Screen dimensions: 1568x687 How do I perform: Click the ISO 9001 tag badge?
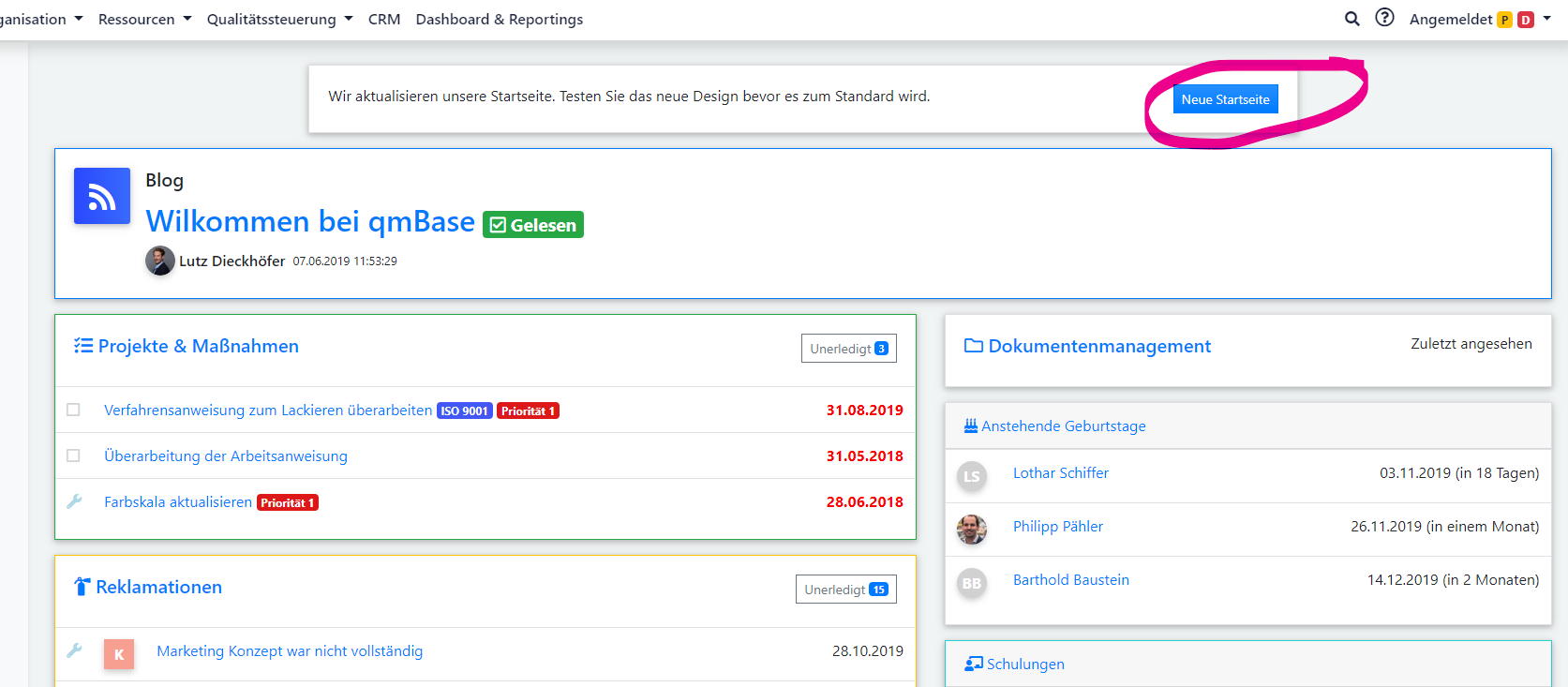pos(465,411)
